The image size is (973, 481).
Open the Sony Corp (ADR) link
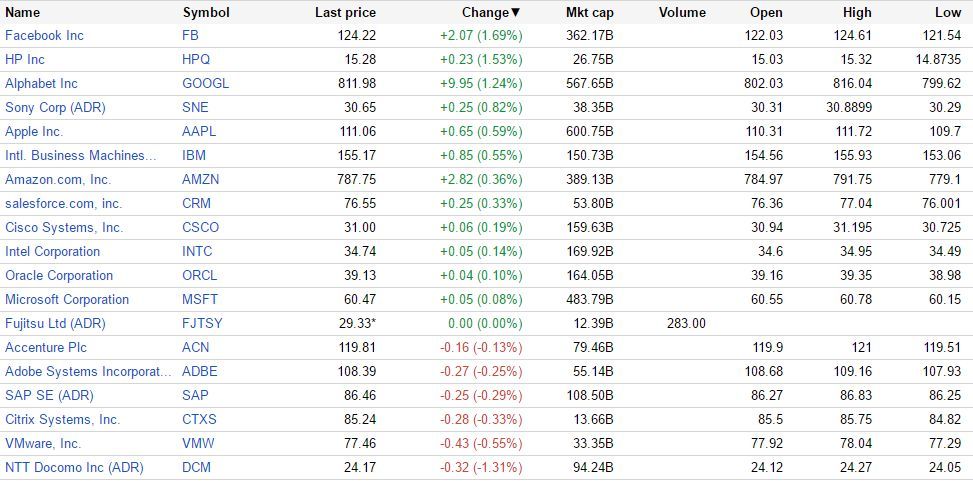coord(55,107)
